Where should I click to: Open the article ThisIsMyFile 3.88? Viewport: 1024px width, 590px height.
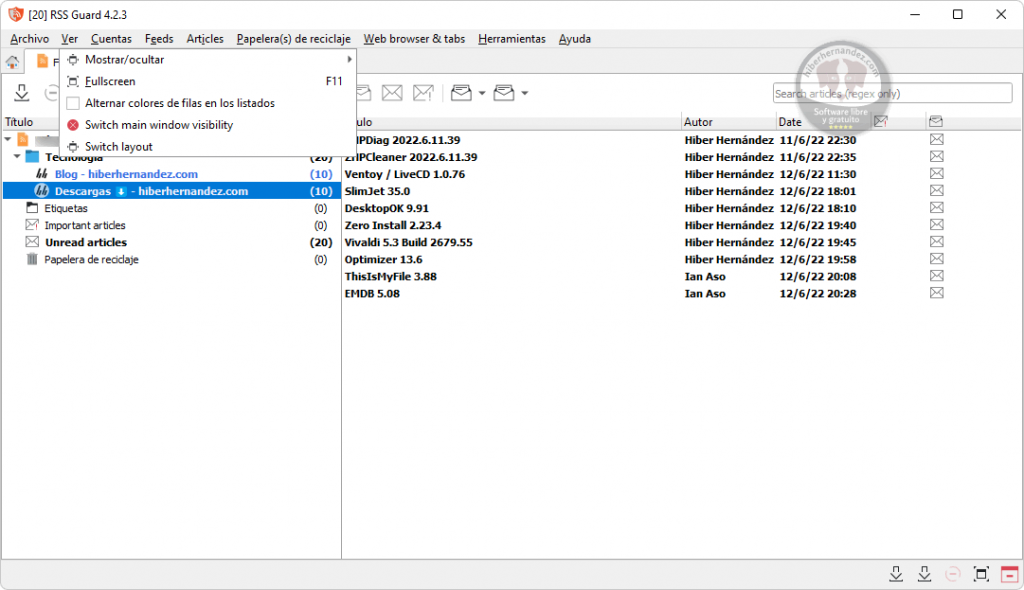(x=391, y=276)
